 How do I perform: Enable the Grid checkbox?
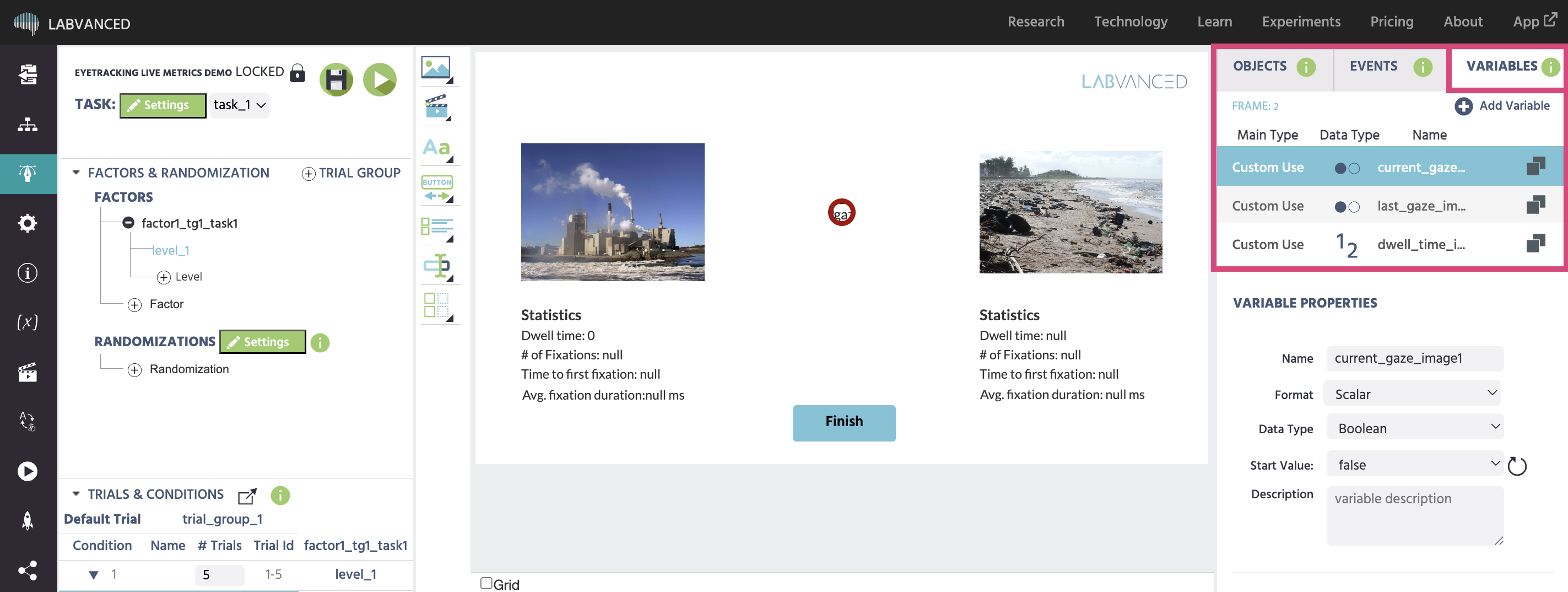(486, 584)
